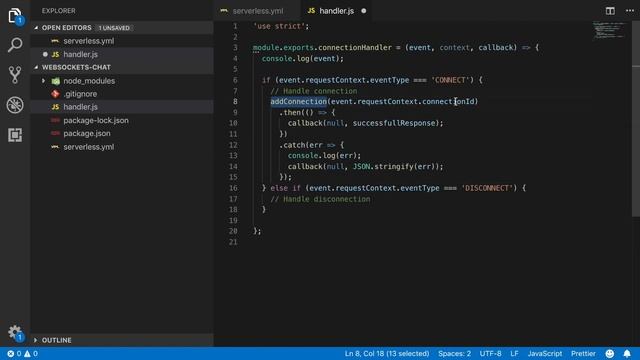This screenshot has height=360, width=640.
Task: Click the code minimap preview
Action: (x=609, y=30)
